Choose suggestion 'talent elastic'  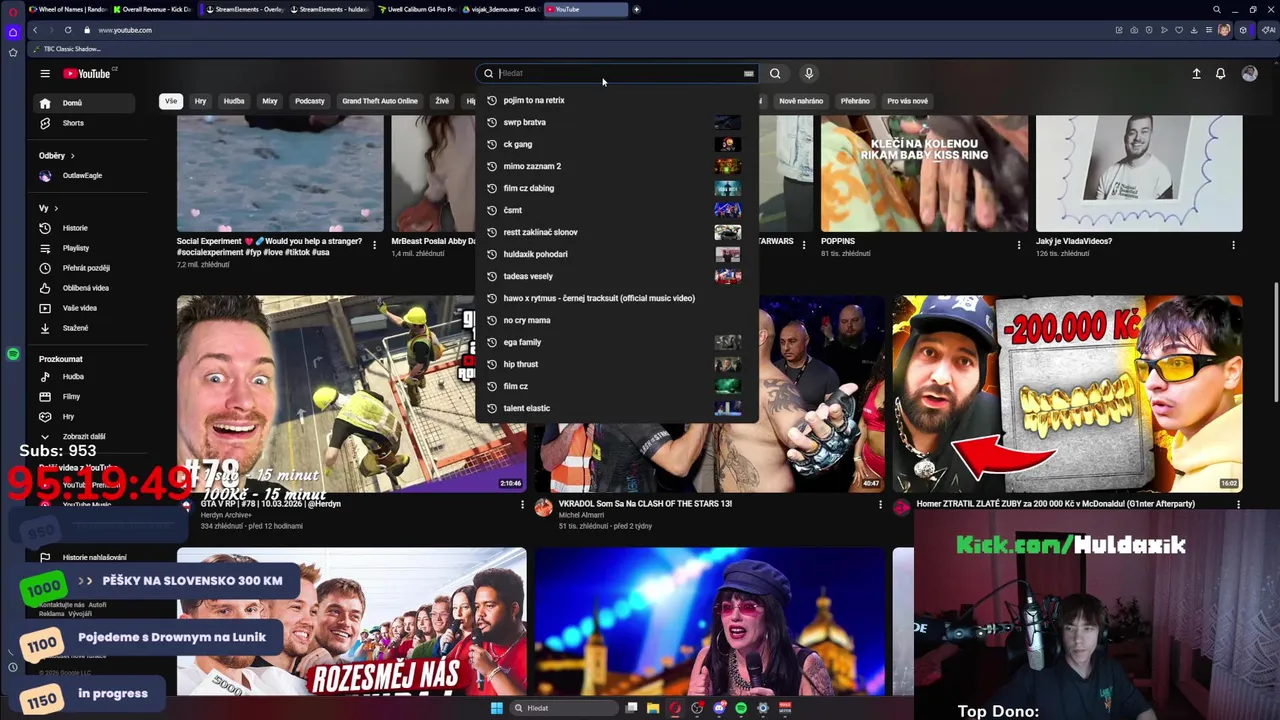pos(616,408)
